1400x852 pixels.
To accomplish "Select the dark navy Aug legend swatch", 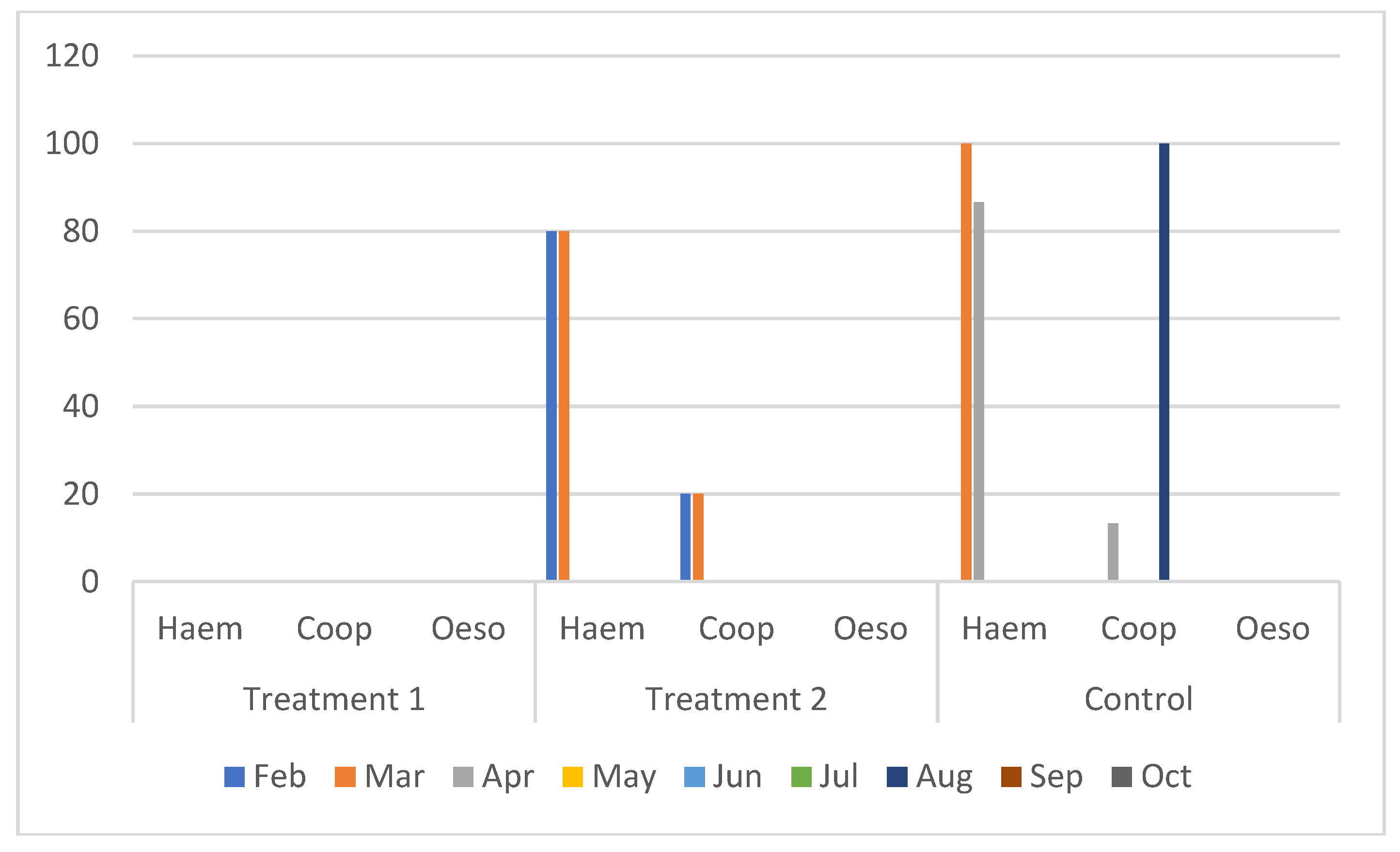I will 897,777.
